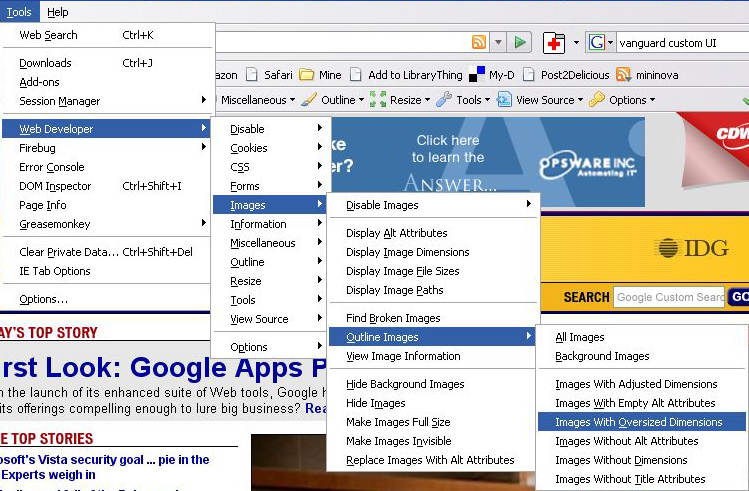The height and width of the screenshot is (491, 749).
Task: Select Find Broken Images
Action: point(433,318)
